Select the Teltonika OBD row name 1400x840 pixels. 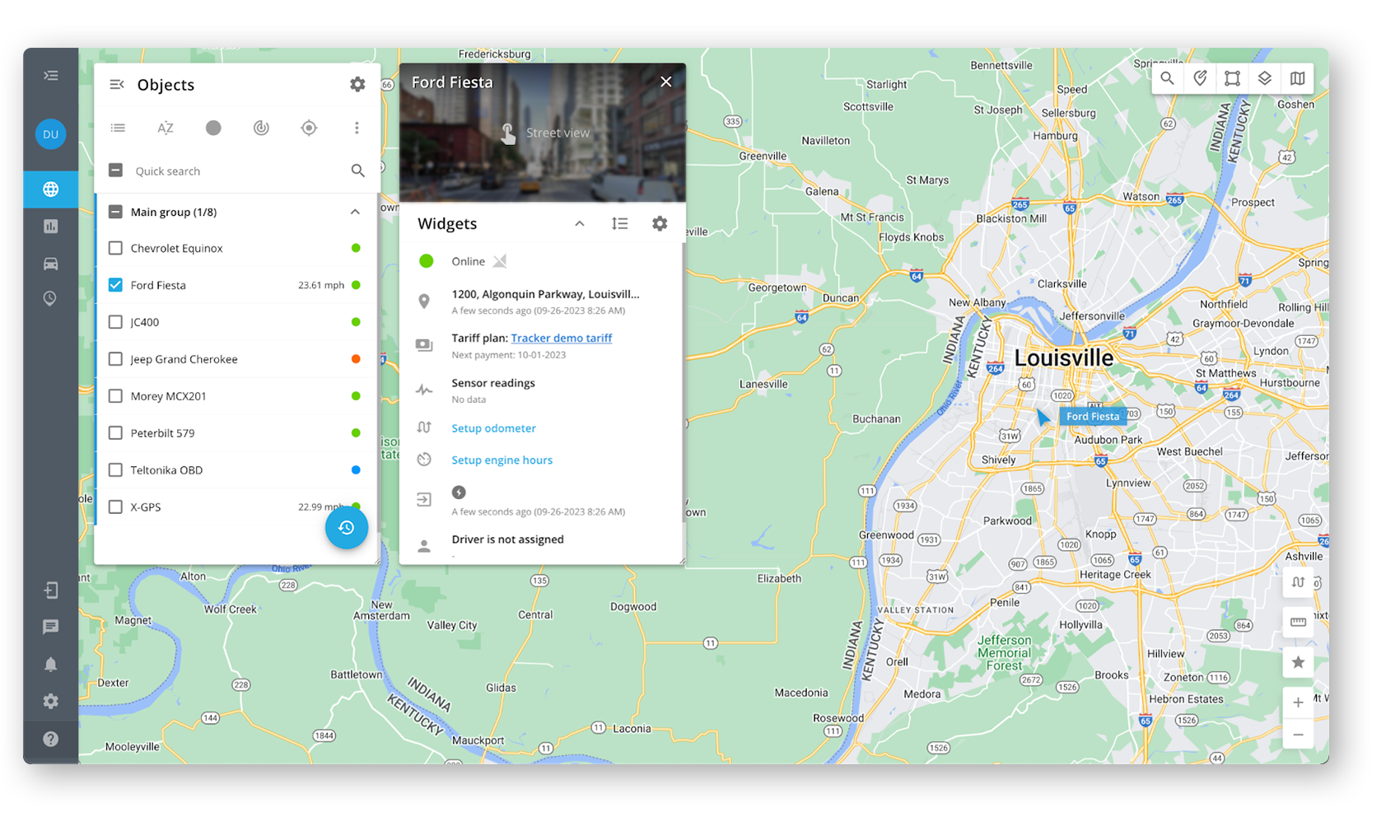point(166,470)
